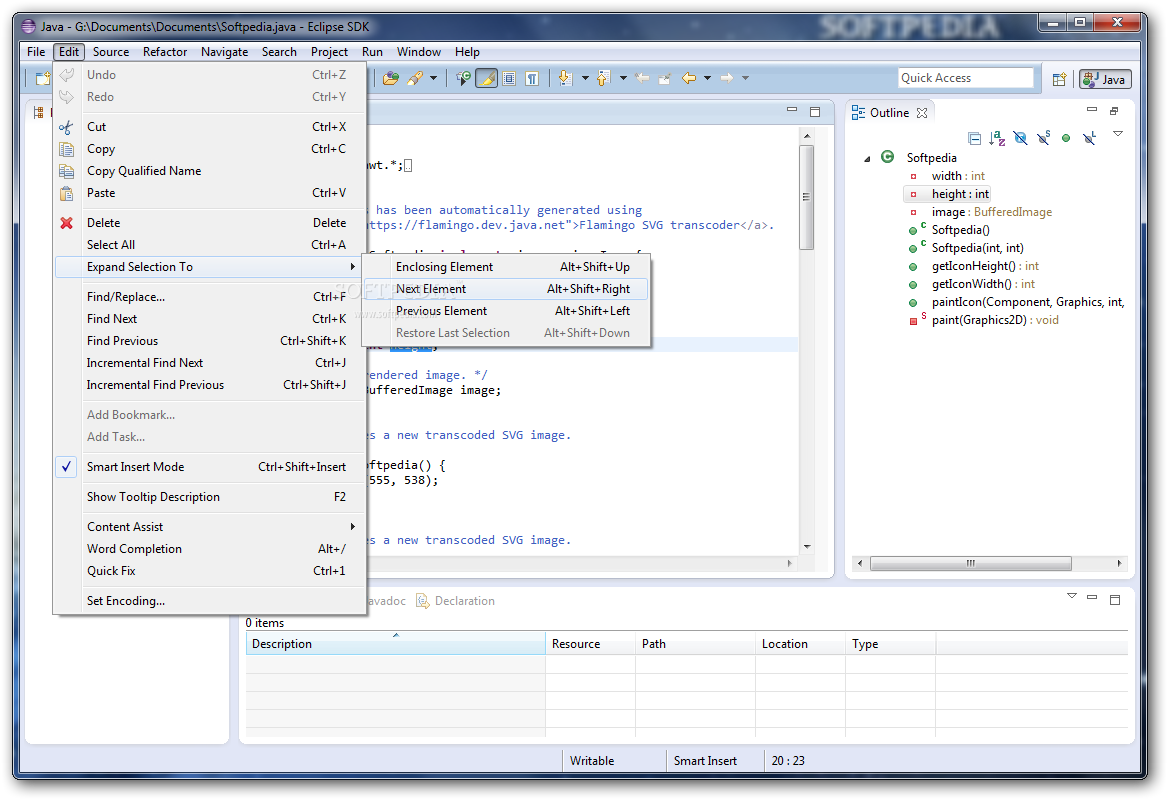The width and height of the screenshot is (1168, 800).
Task: Minimize the bottom panel
Action: coord(1092,597)
